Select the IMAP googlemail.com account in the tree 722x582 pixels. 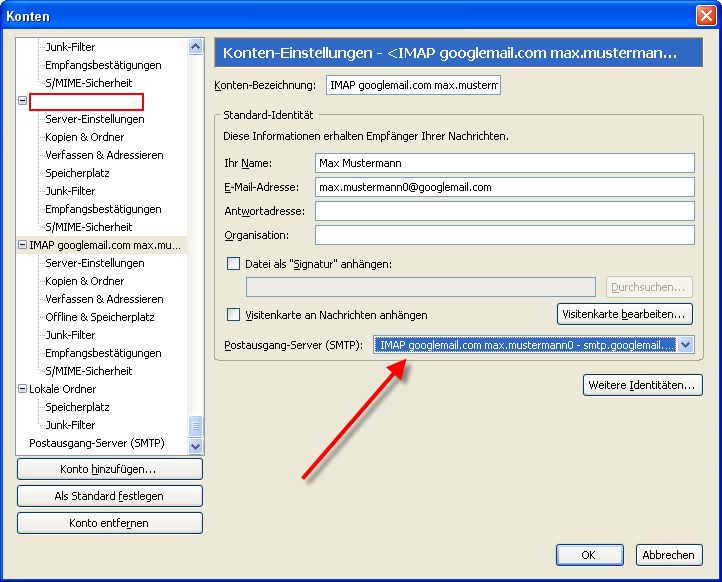click(105, 245)
